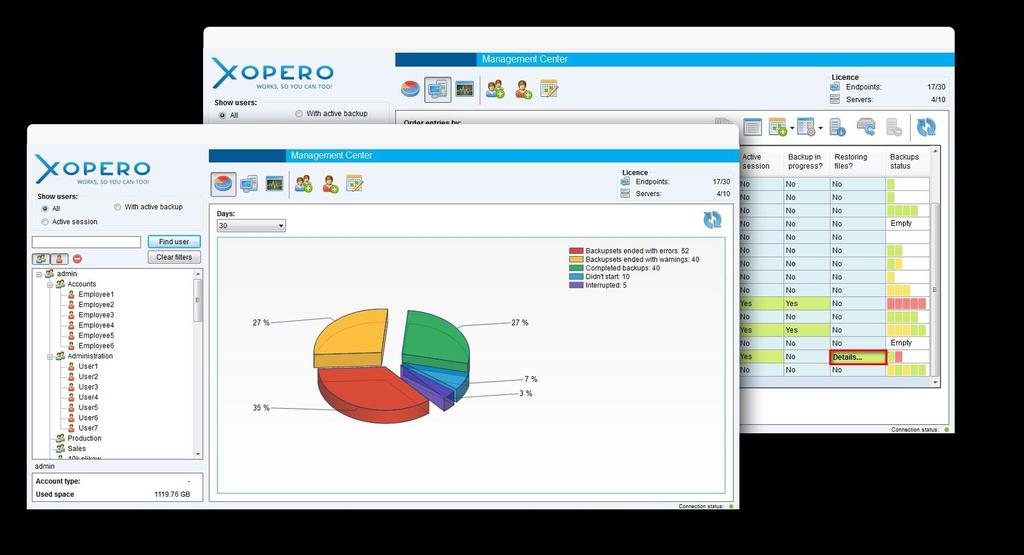
Task: Select the Sales group in tree
Action: (x=76, y=449)
